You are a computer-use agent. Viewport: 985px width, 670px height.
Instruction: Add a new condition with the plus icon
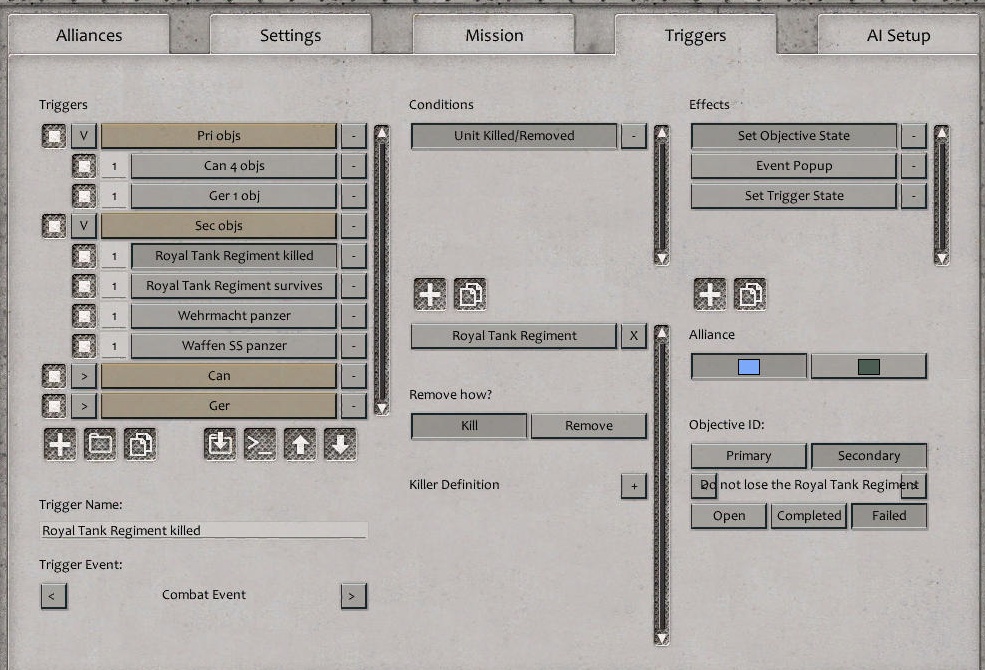click(x=429, y=294)
